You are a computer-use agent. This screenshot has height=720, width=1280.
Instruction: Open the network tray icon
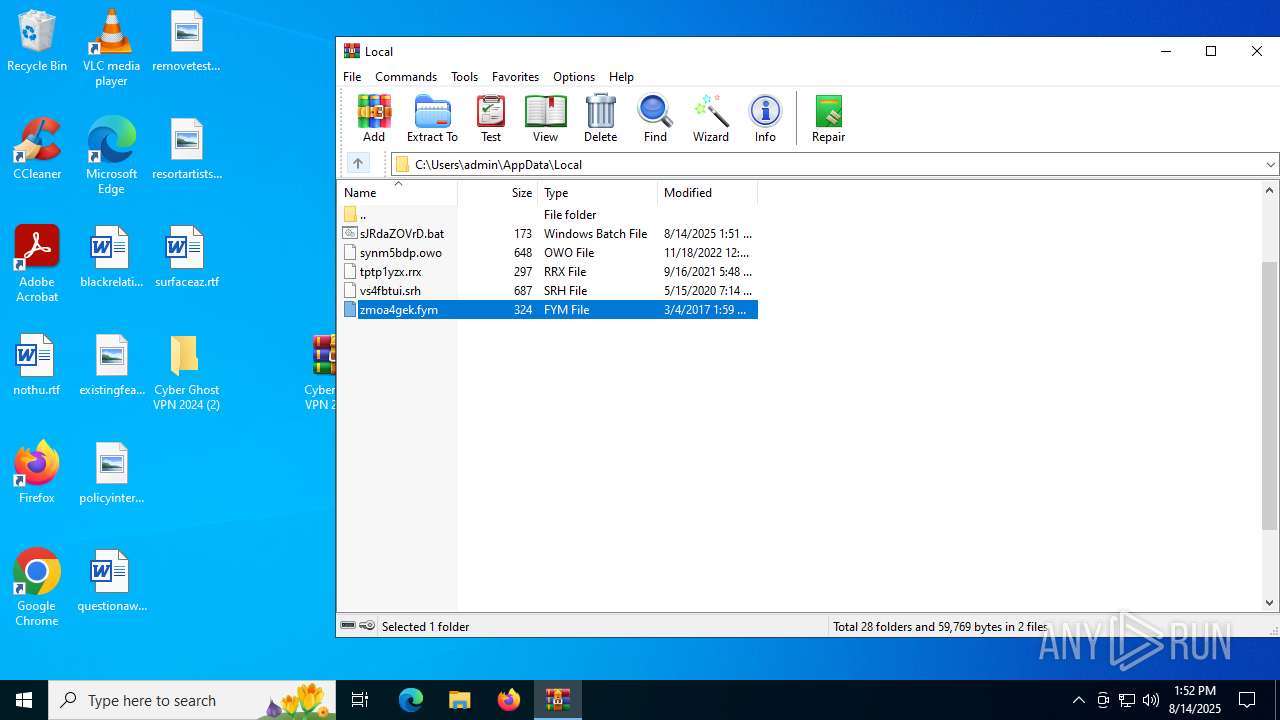pos(1127,700)
